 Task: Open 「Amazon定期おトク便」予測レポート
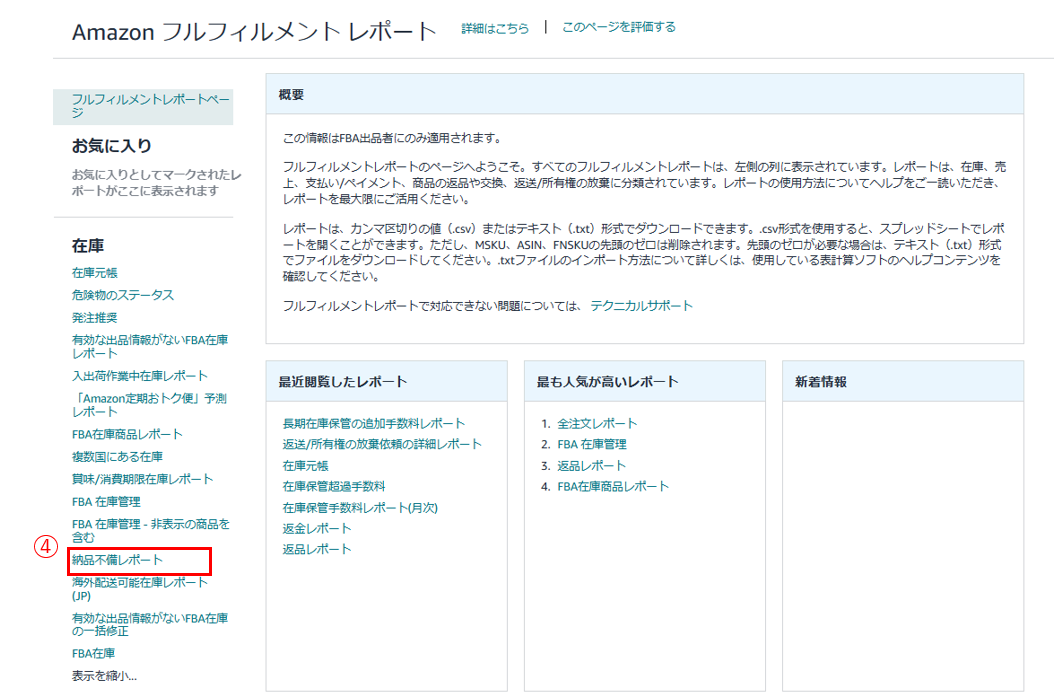(x=149, y=405)
